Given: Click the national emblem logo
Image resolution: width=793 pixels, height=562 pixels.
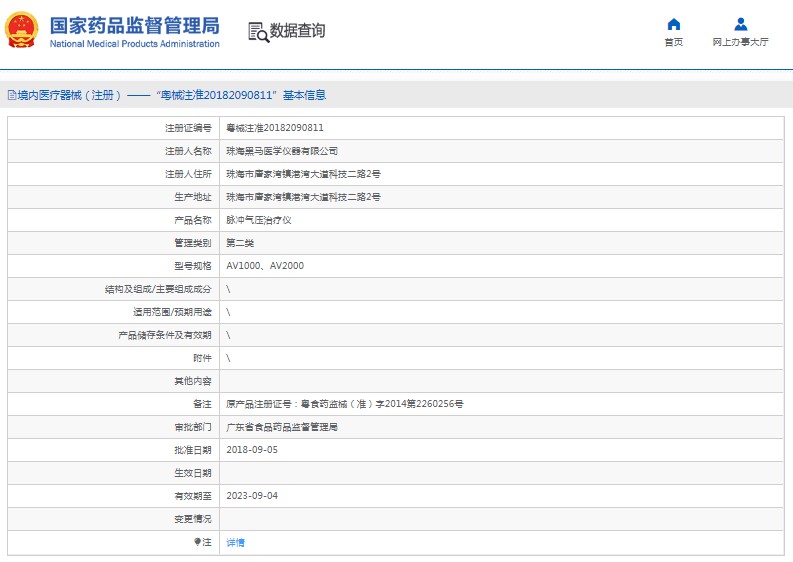Looking at the screenshot, I should click(x=21, y=30).
